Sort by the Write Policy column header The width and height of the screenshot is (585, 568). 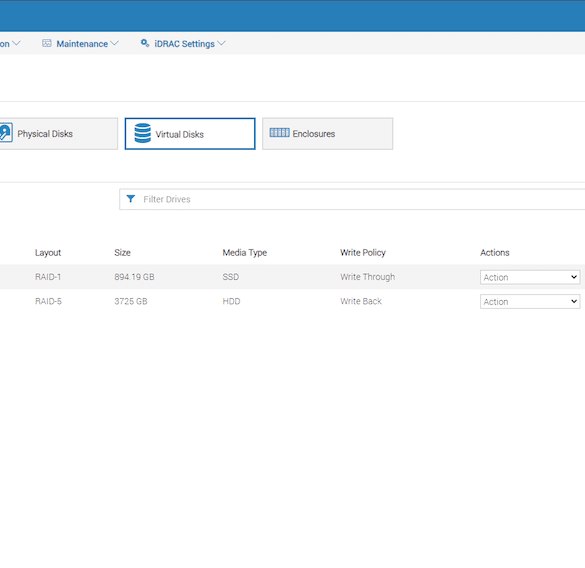(x=363, y=253)
